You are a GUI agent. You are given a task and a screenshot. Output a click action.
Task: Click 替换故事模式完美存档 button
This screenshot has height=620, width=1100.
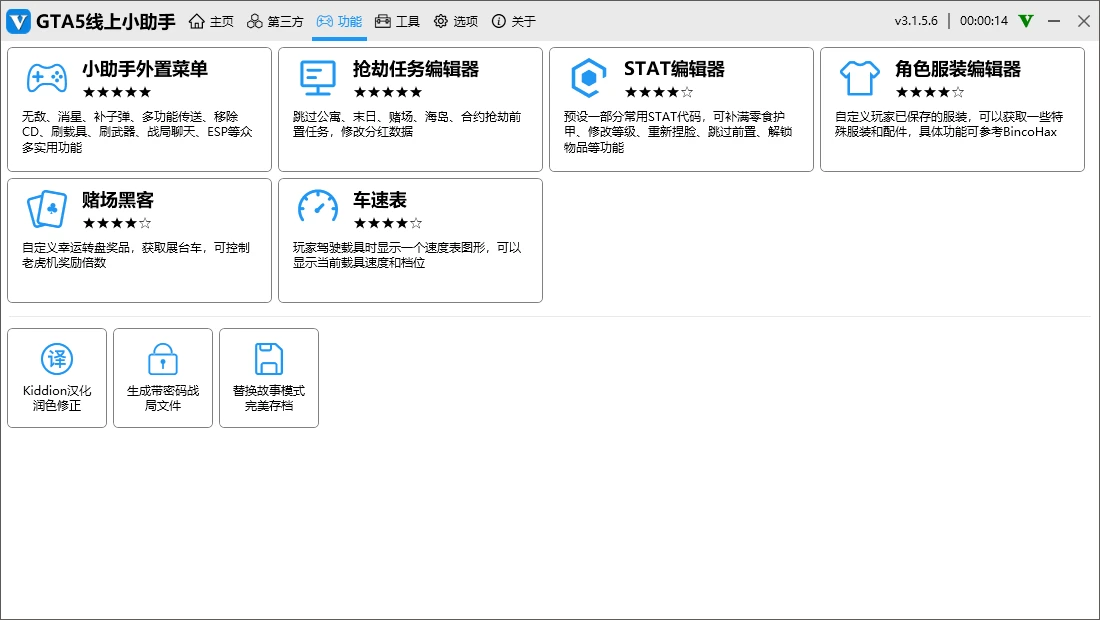(x=269, y=378)
